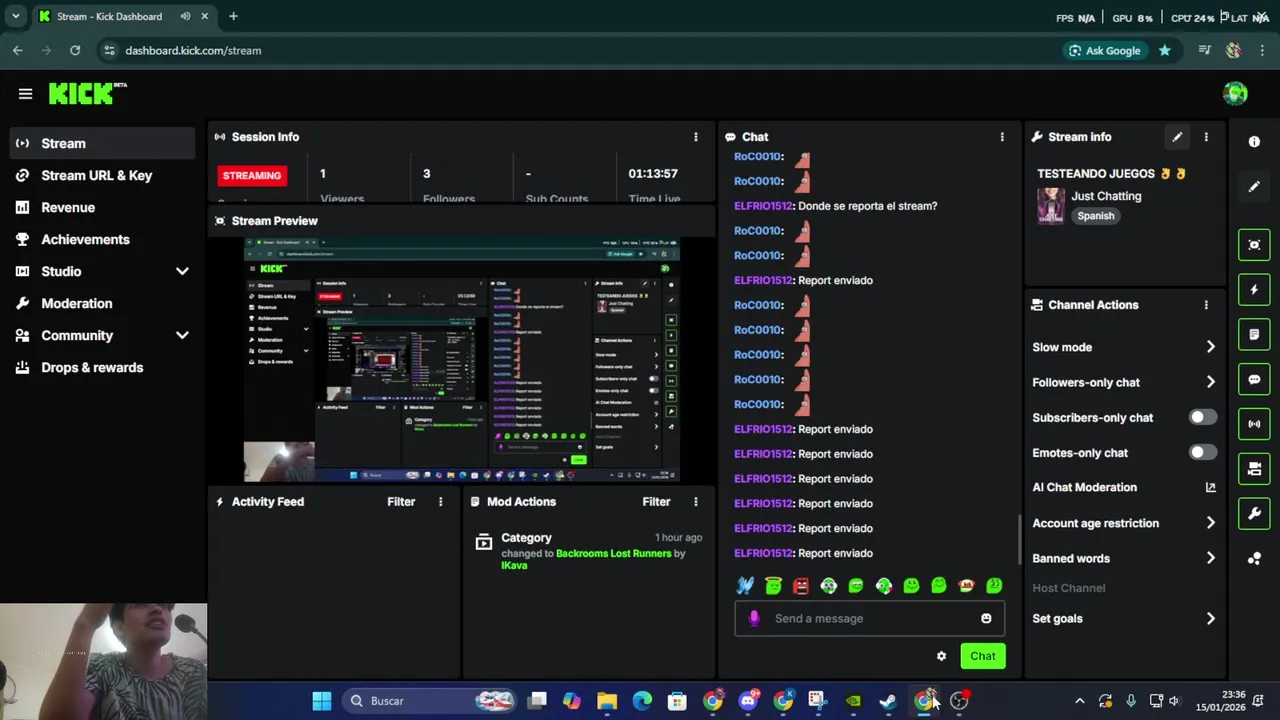1280x720 pixels.
Task: Toggle Subscribers-only chat switch
Action: 1203,417
